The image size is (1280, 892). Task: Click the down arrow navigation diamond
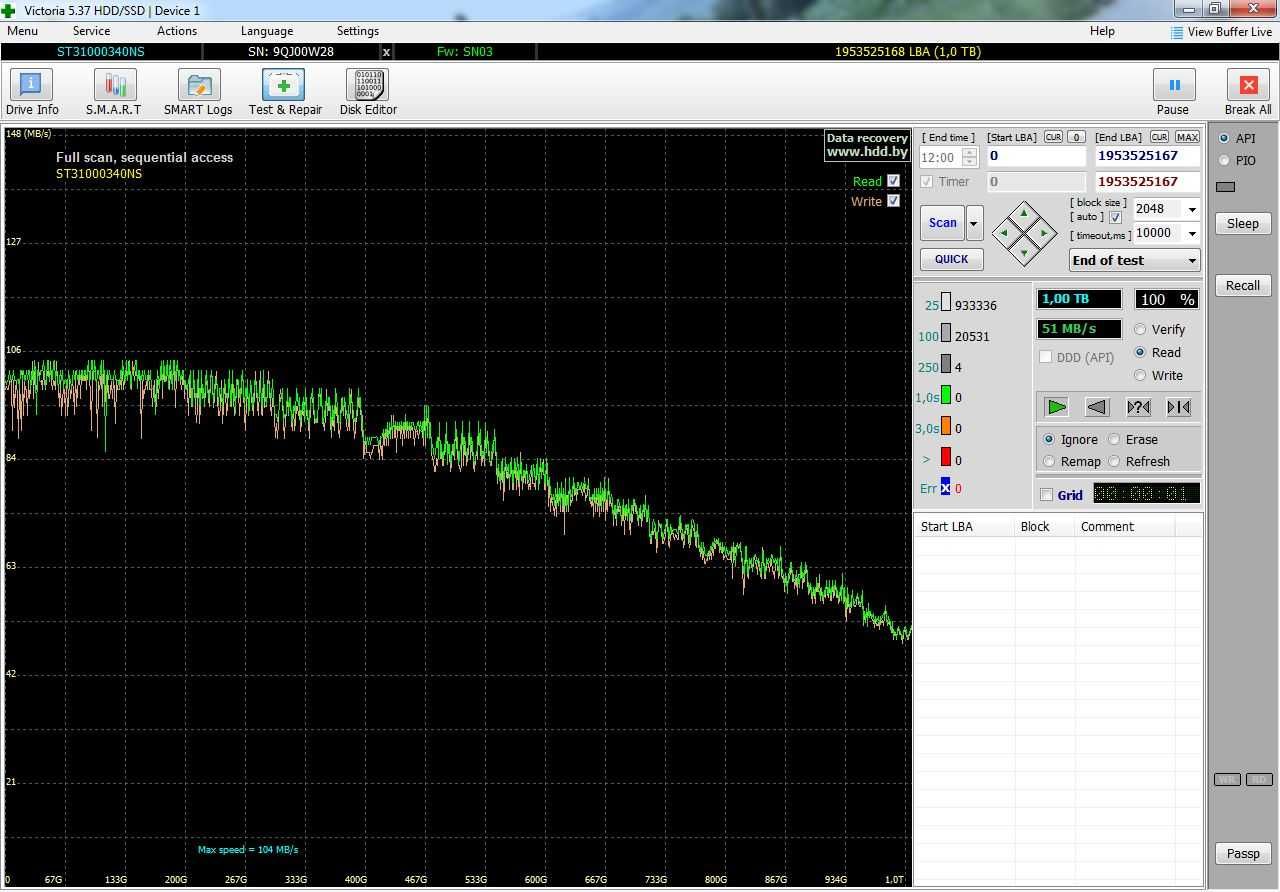(x=1024, y=253)
